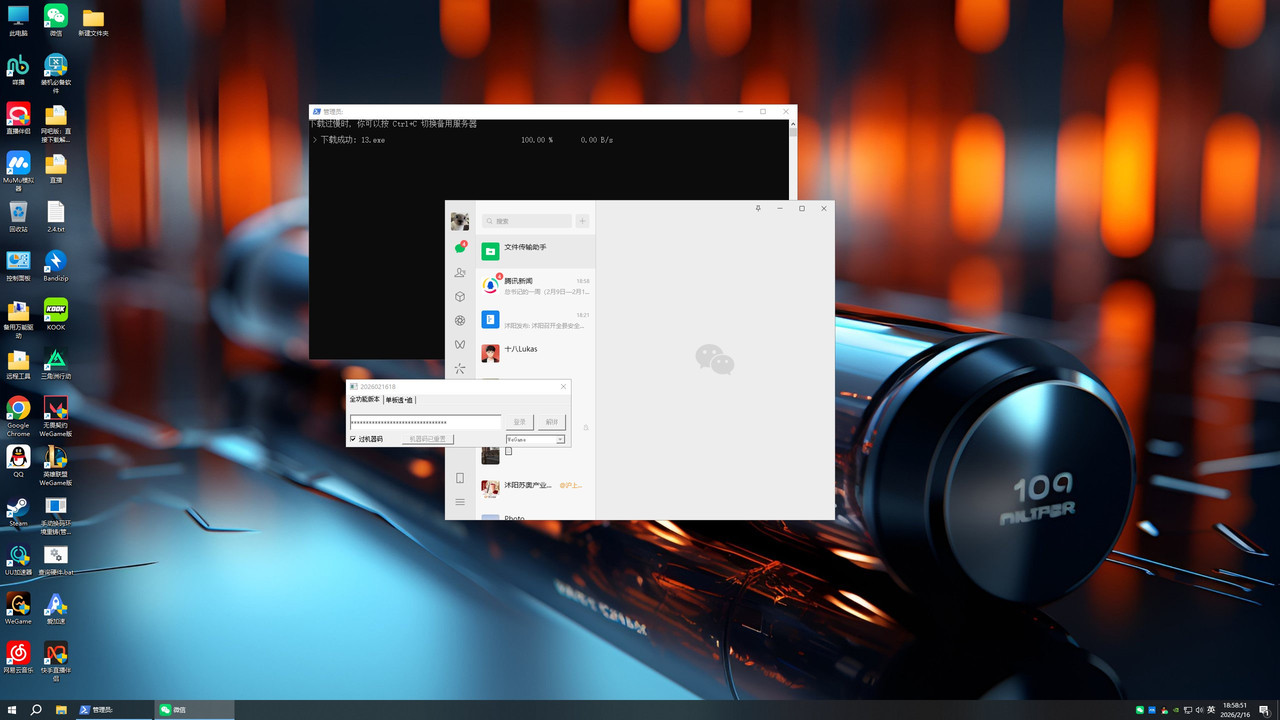
Task: Click the 解绑 button in the small dialog
Action: [x=551, y=422]
